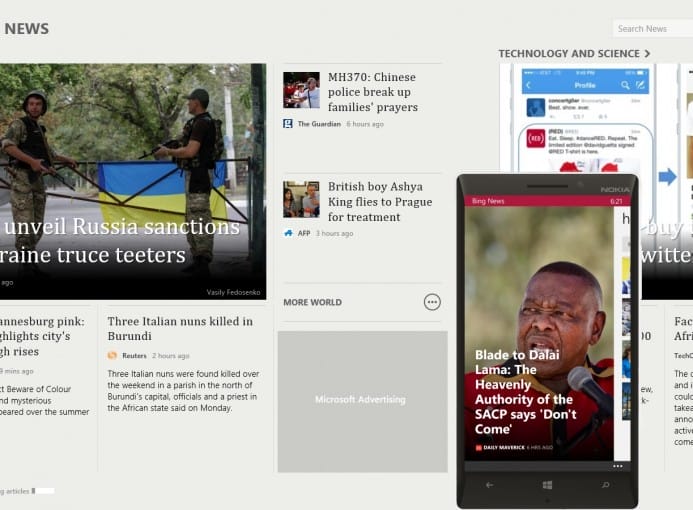Click the NEWS app title

point(27,29)
